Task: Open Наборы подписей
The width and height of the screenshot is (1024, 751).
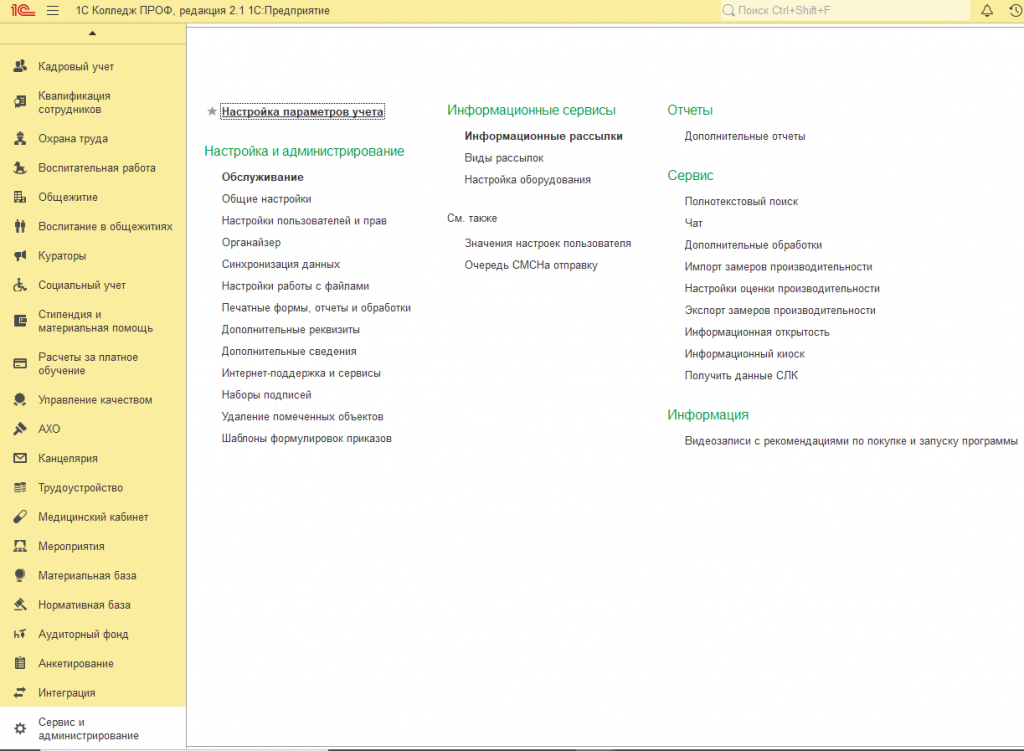Action: point(266,395)
